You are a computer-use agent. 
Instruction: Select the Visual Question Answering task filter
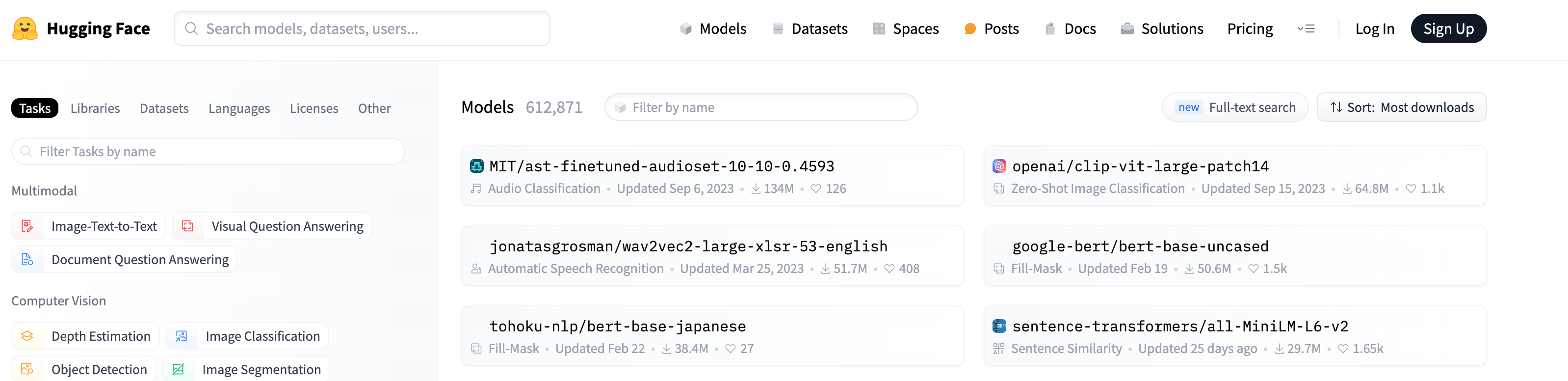click(x=271, y=226)
